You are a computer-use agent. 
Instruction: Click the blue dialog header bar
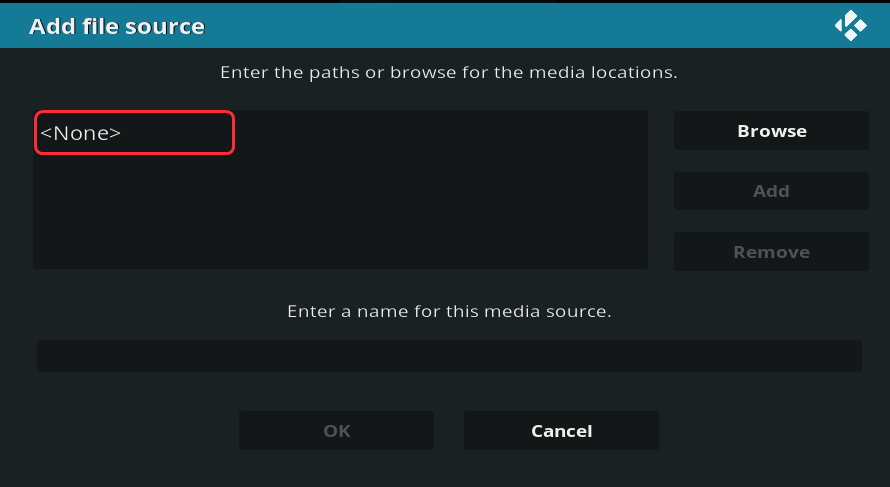coord(500,25)
